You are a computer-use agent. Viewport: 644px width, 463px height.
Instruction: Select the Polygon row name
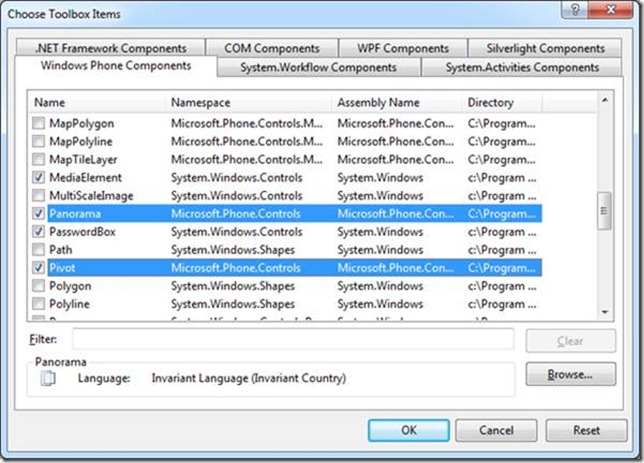pyautogui.click(x=70, y=286)
